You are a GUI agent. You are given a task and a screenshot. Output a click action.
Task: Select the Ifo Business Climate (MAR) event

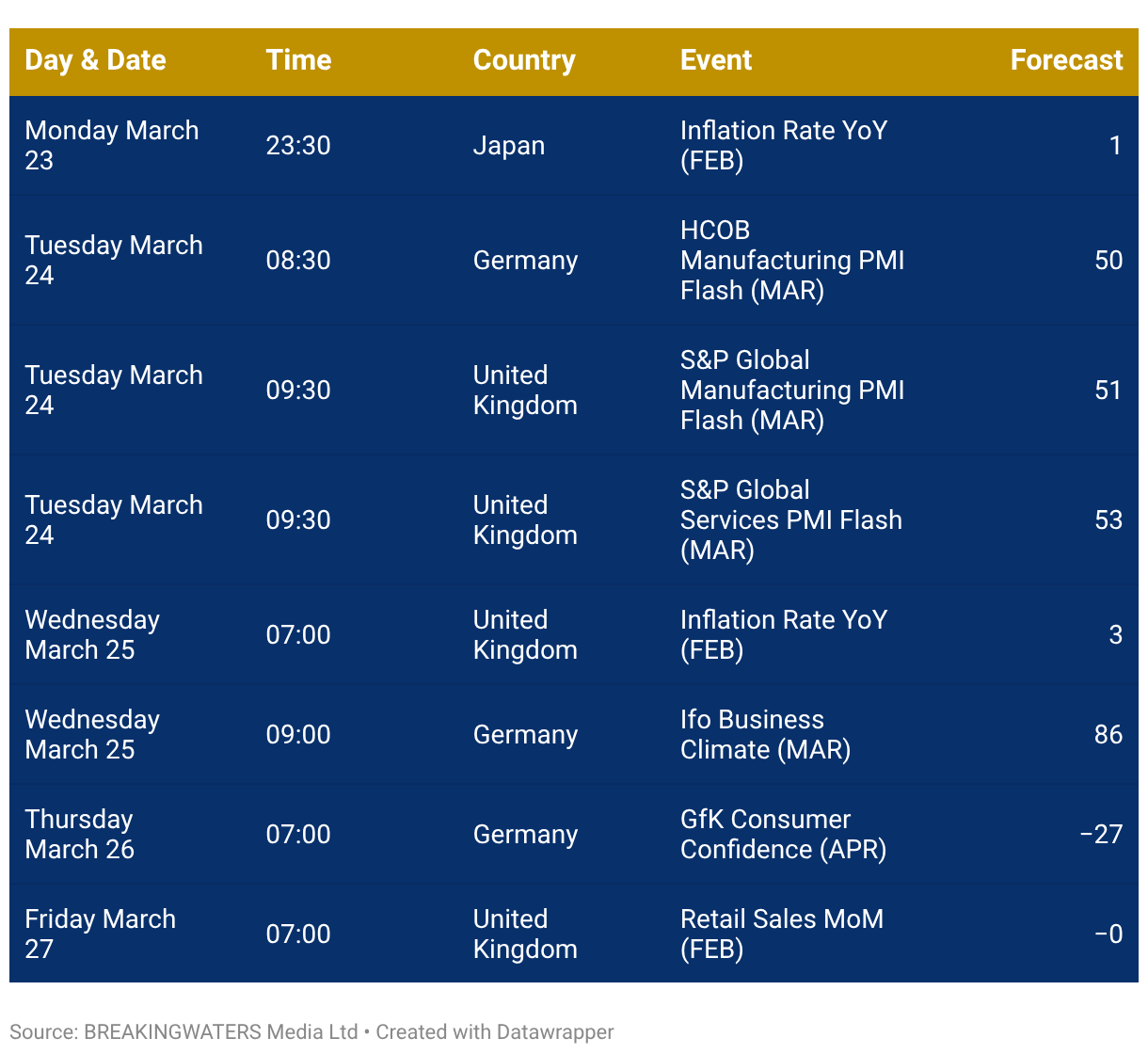point(765,734)
